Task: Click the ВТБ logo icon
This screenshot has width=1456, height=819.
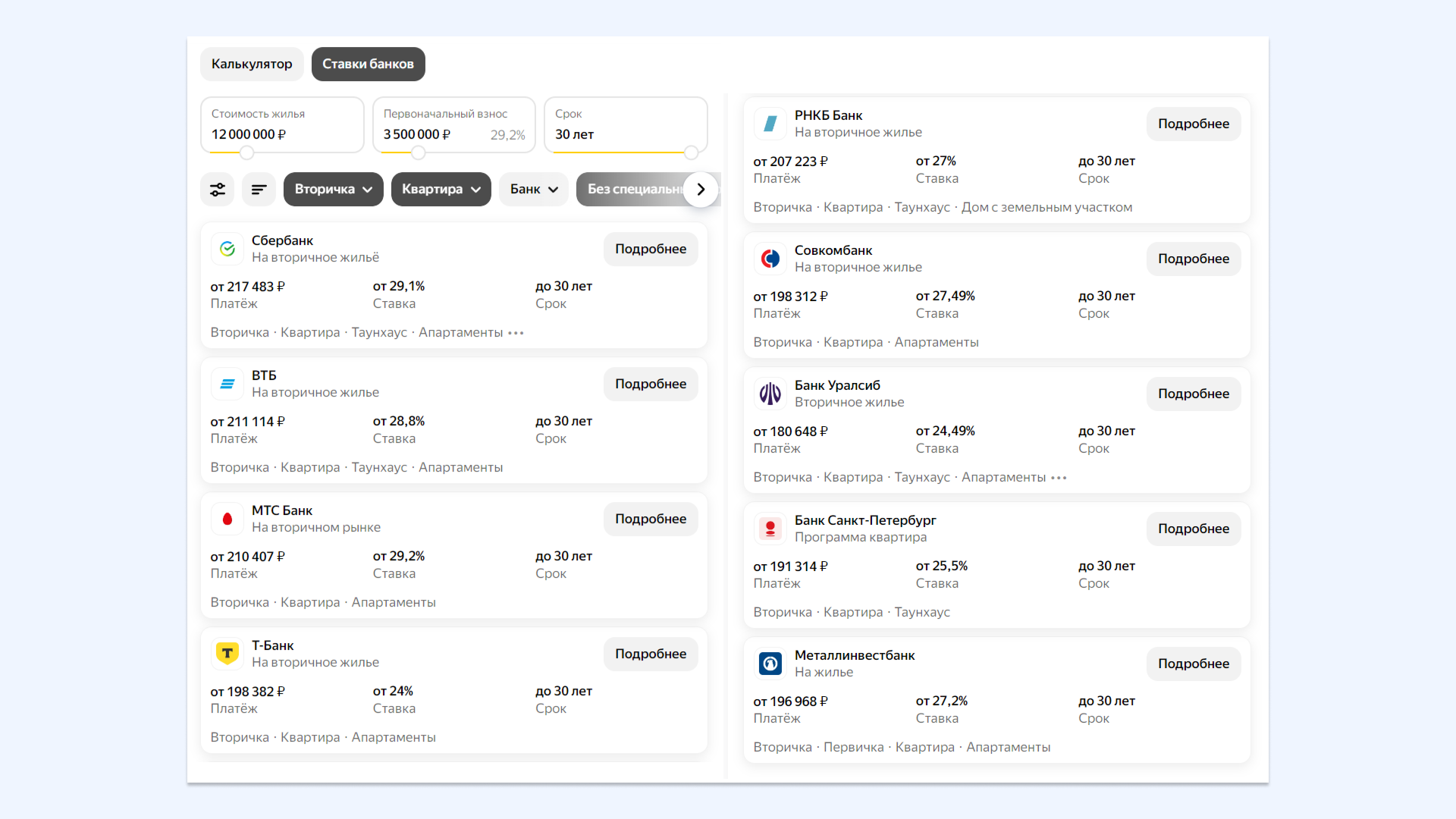Action: tap(227, 384)
